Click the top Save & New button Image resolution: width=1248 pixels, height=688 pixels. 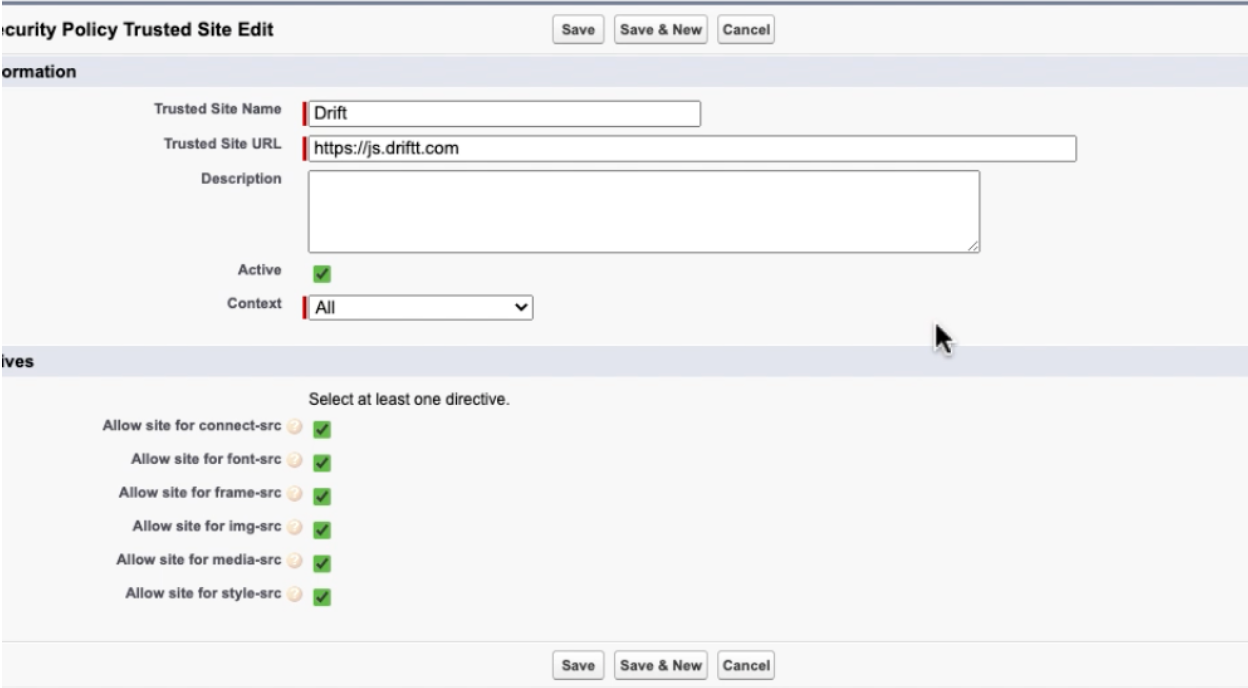(661, 30)
